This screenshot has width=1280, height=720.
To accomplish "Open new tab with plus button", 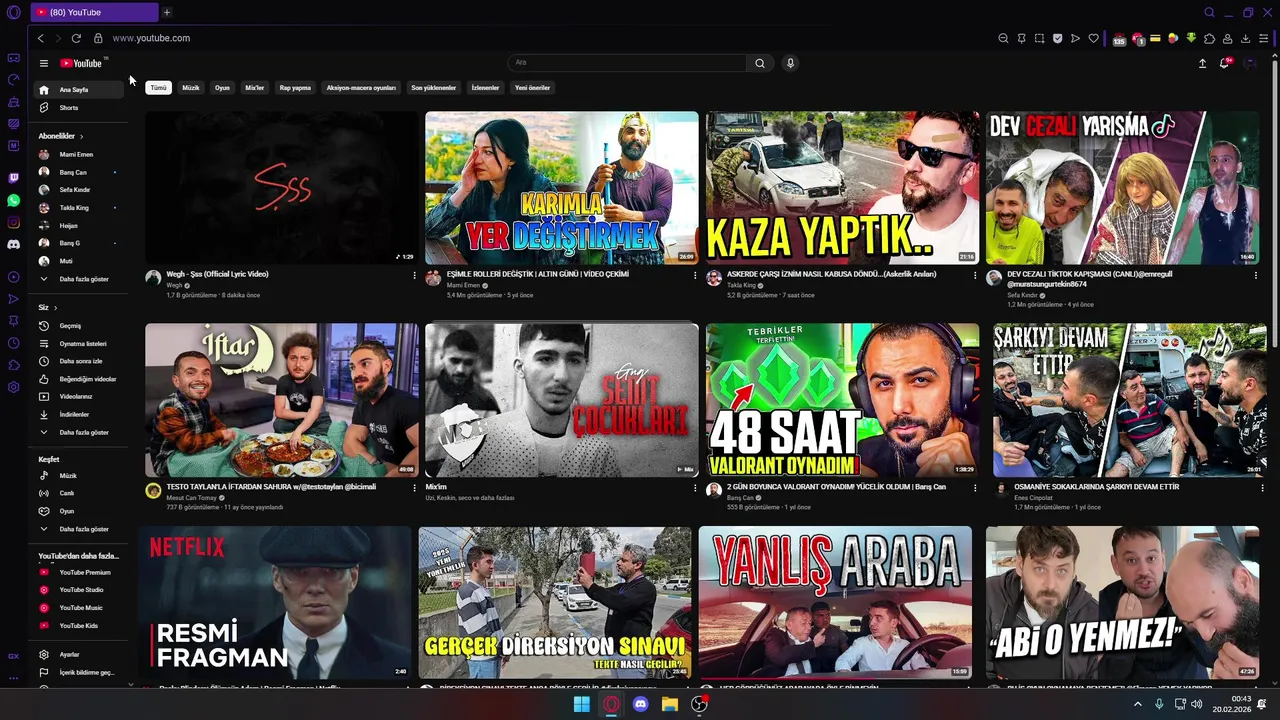I will pos(167,12).
